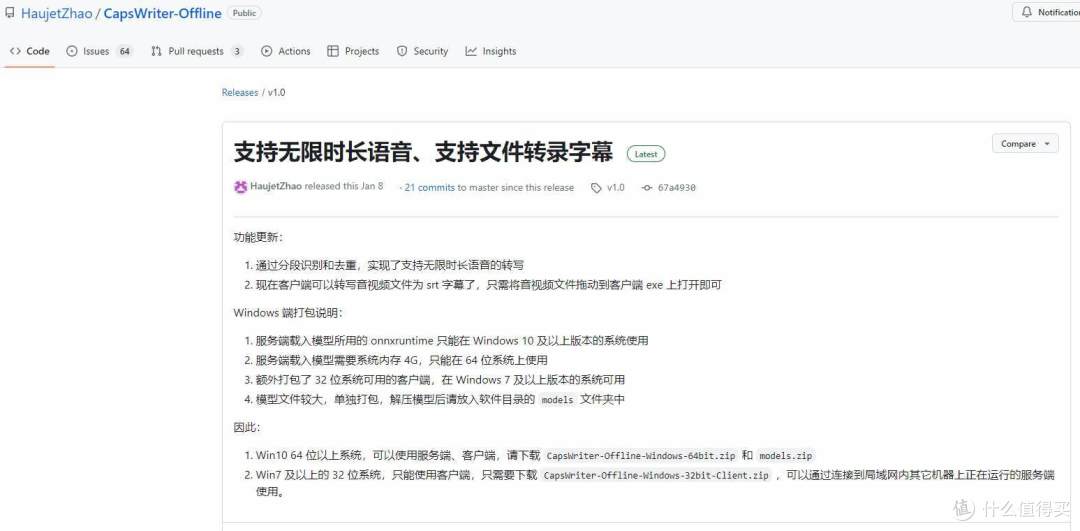Click the Public visibility badge
This screenshot has width=1080, height=531.
245,13
